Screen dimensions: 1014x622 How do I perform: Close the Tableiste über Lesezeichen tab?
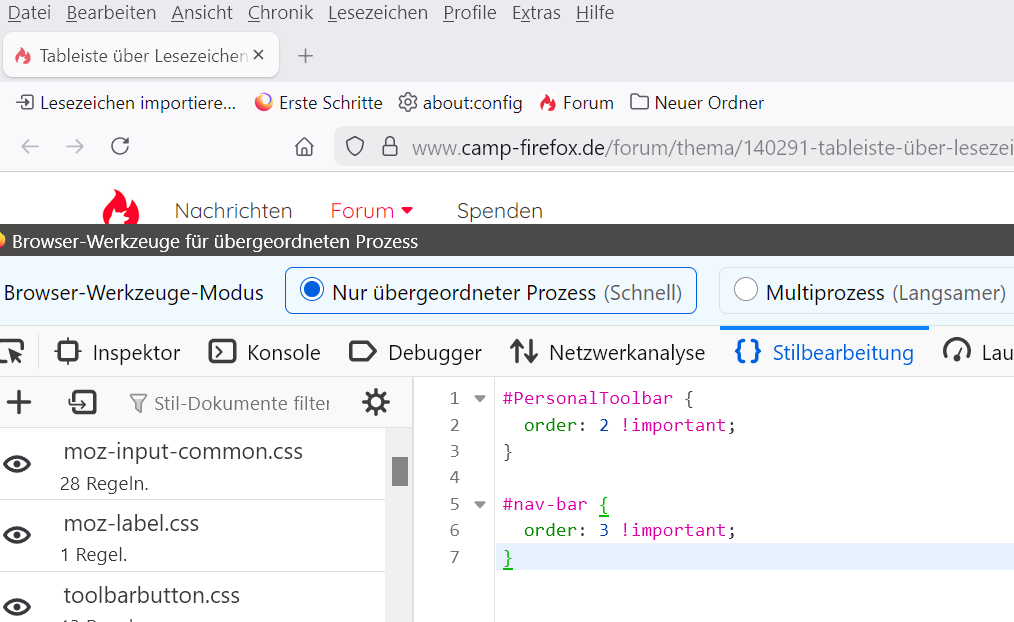pyautogui.click(x=259, y=55)
